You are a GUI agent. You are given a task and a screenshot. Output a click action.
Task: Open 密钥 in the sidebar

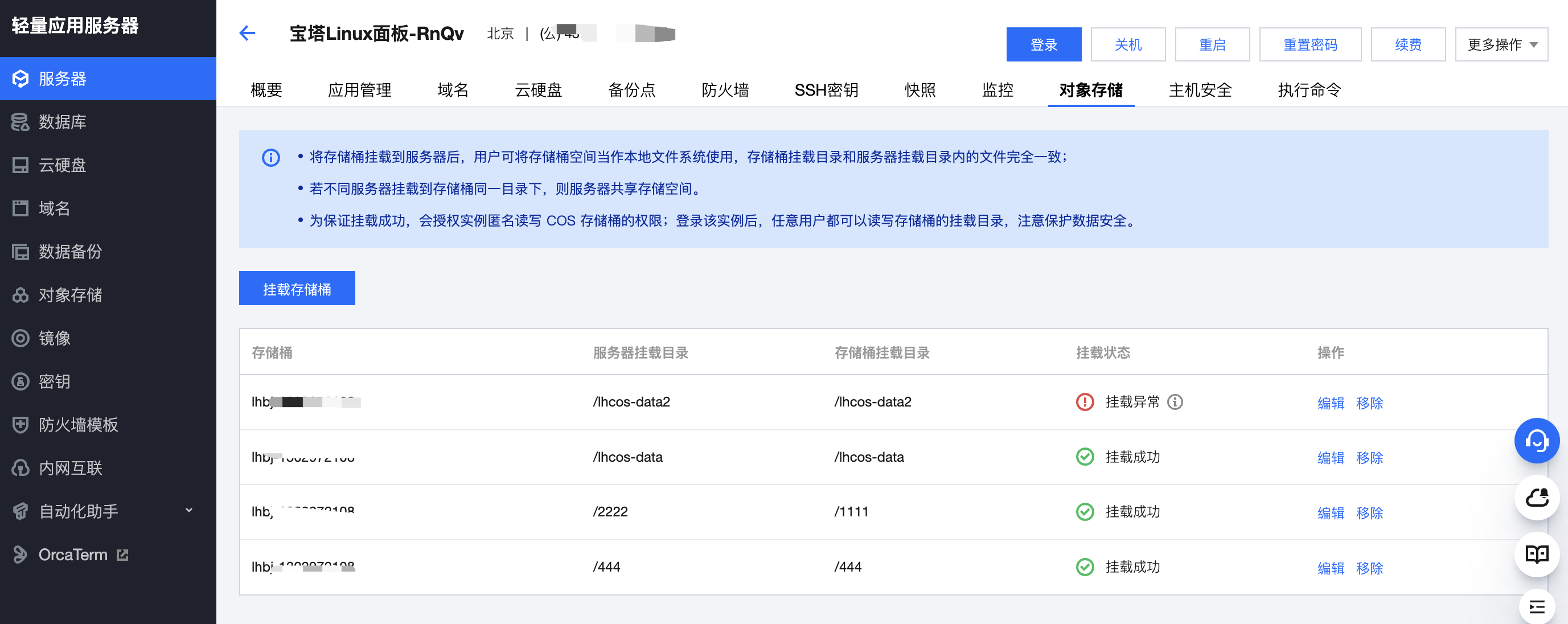(54, 381)
